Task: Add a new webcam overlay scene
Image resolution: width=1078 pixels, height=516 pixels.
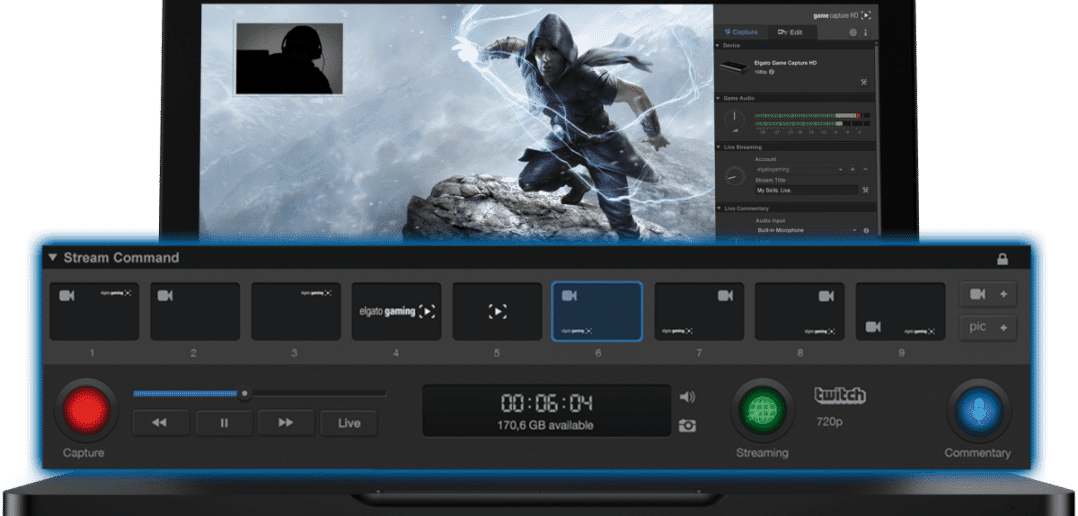Action: click(x=989, y=295)
